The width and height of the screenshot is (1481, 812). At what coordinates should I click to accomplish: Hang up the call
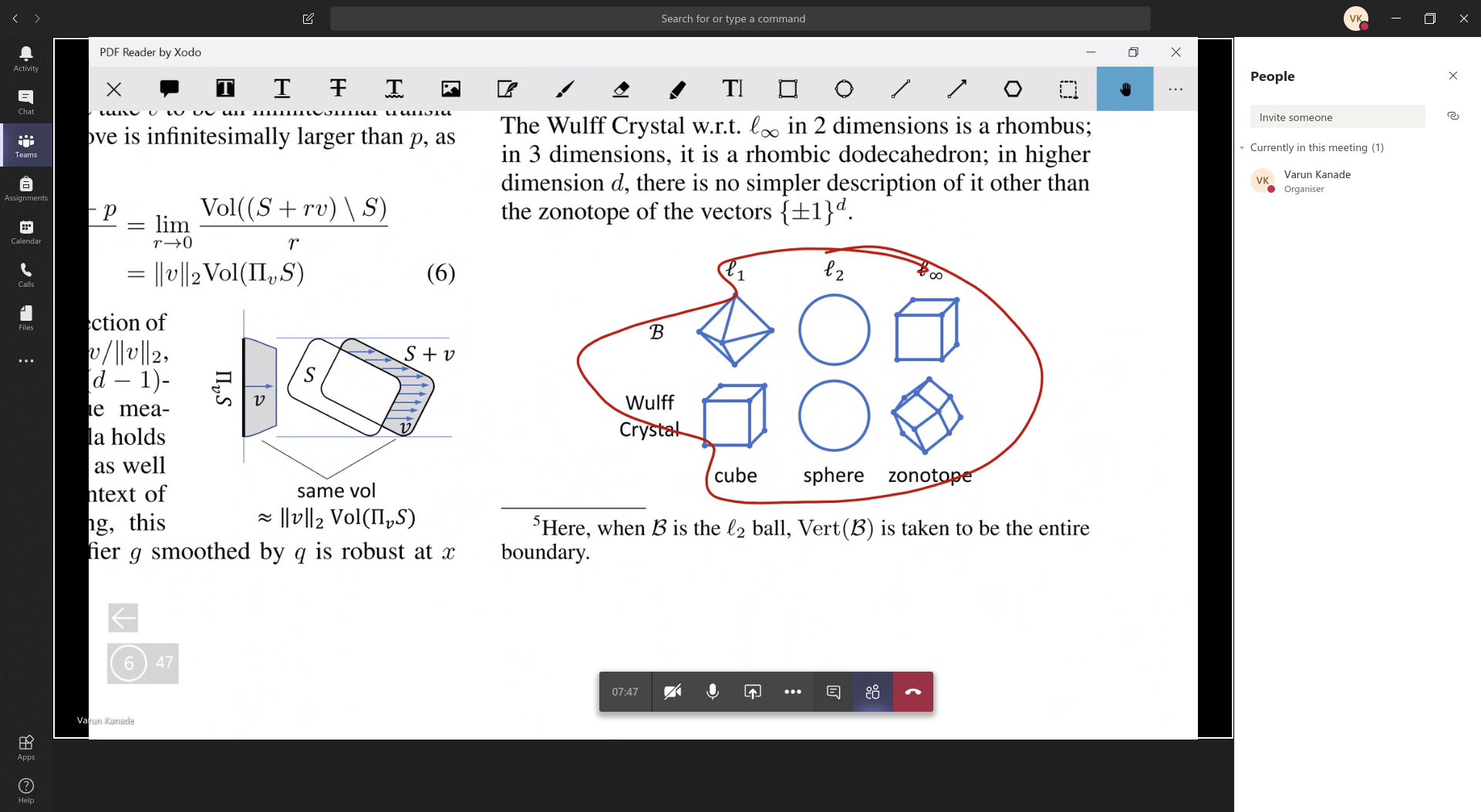pyautogui.click(x=913, y=692)
